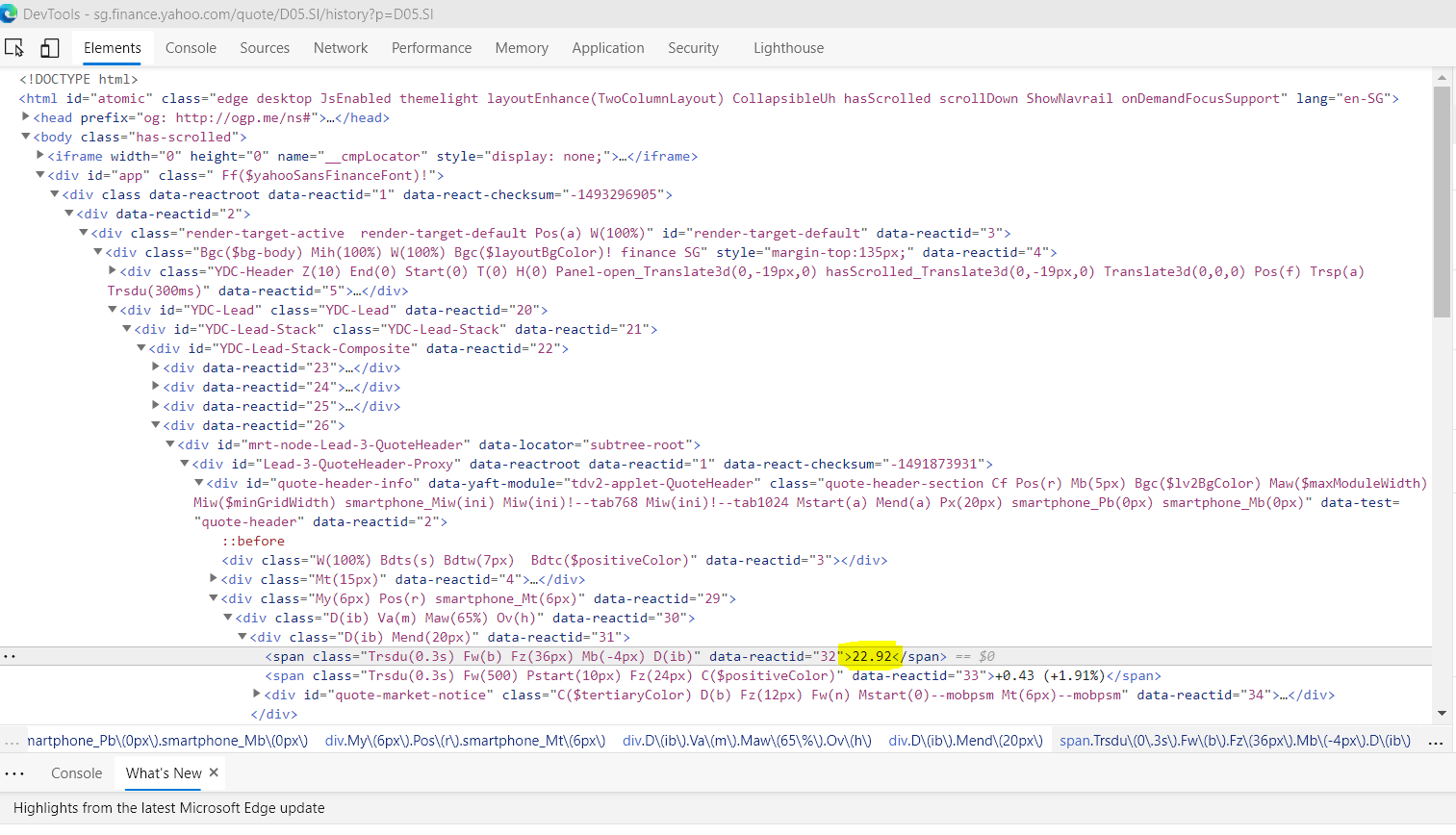The height and width of the screenshot is (835, 1456).
Task: Click scrollbar up arrow in DOM tree
Action: [x=1442, y=77]
